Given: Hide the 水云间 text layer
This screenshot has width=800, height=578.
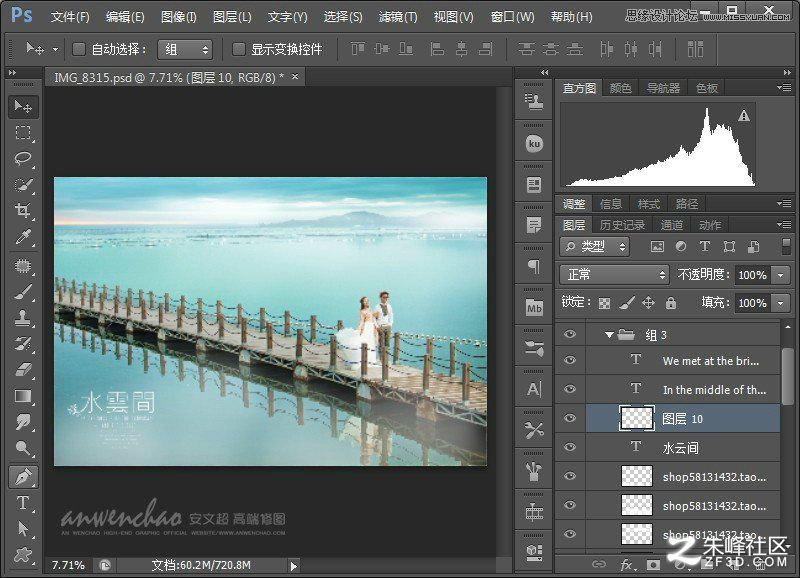Looking at the screenshot, I should coord(569,447).
